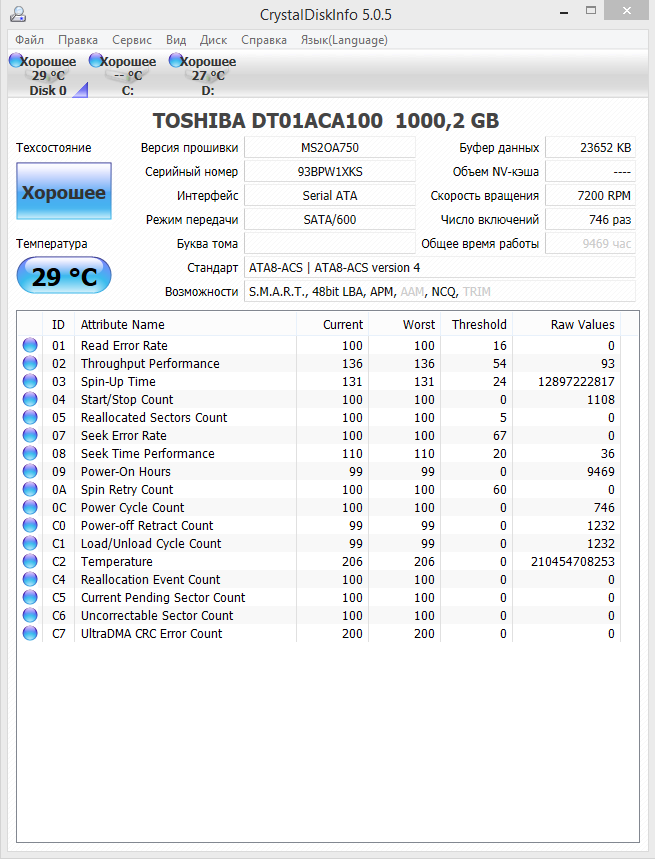Click status orb for Reallocated Sectors Count

point(30,417)
